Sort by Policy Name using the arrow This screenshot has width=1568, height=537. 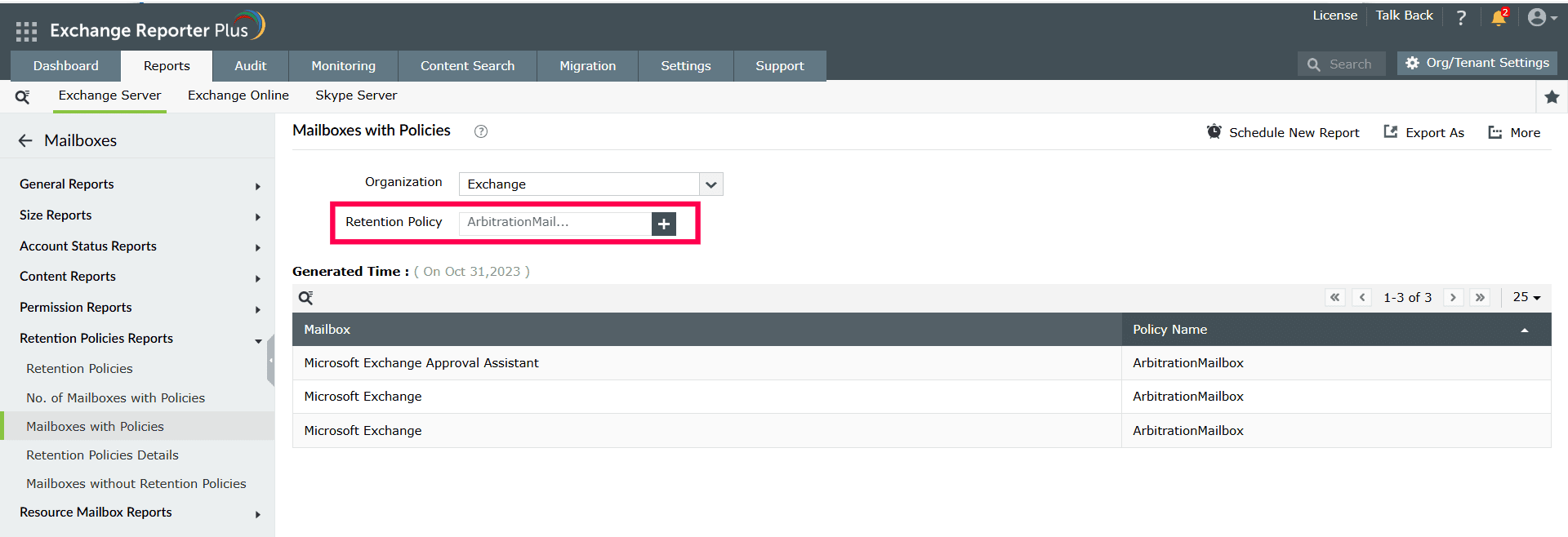click(1524, 331)
